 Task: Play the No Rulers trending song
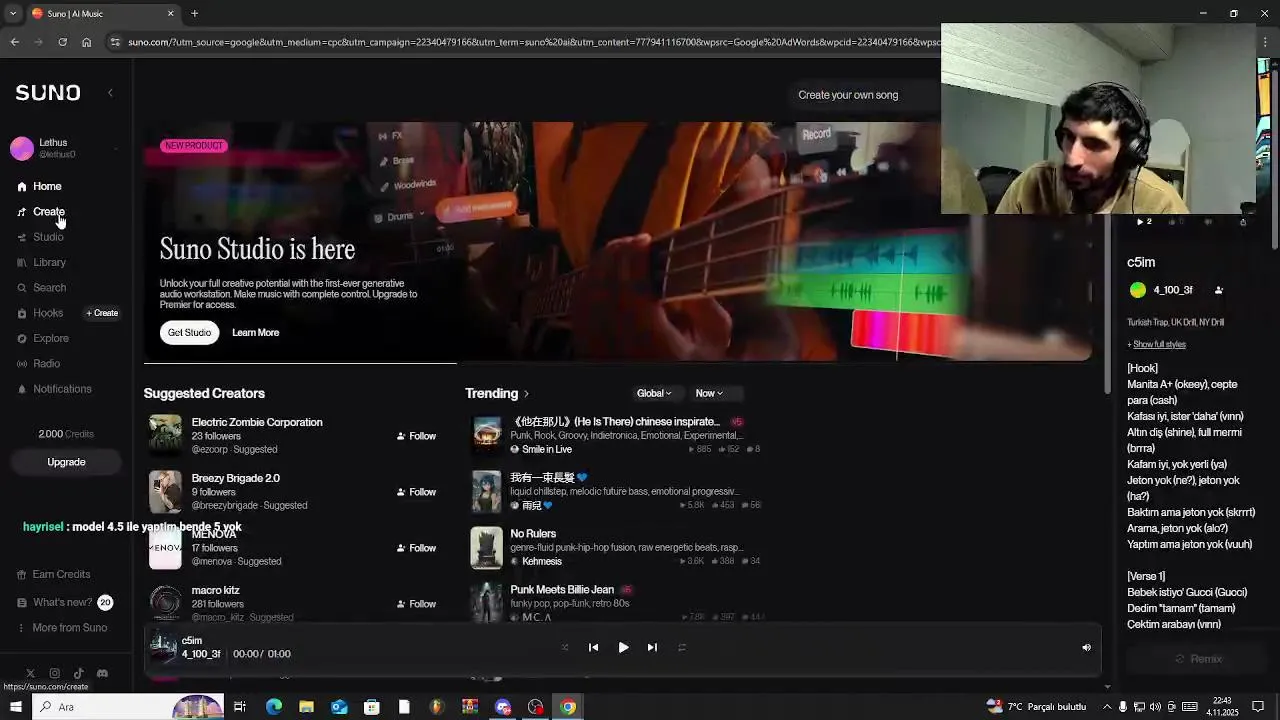487,547
